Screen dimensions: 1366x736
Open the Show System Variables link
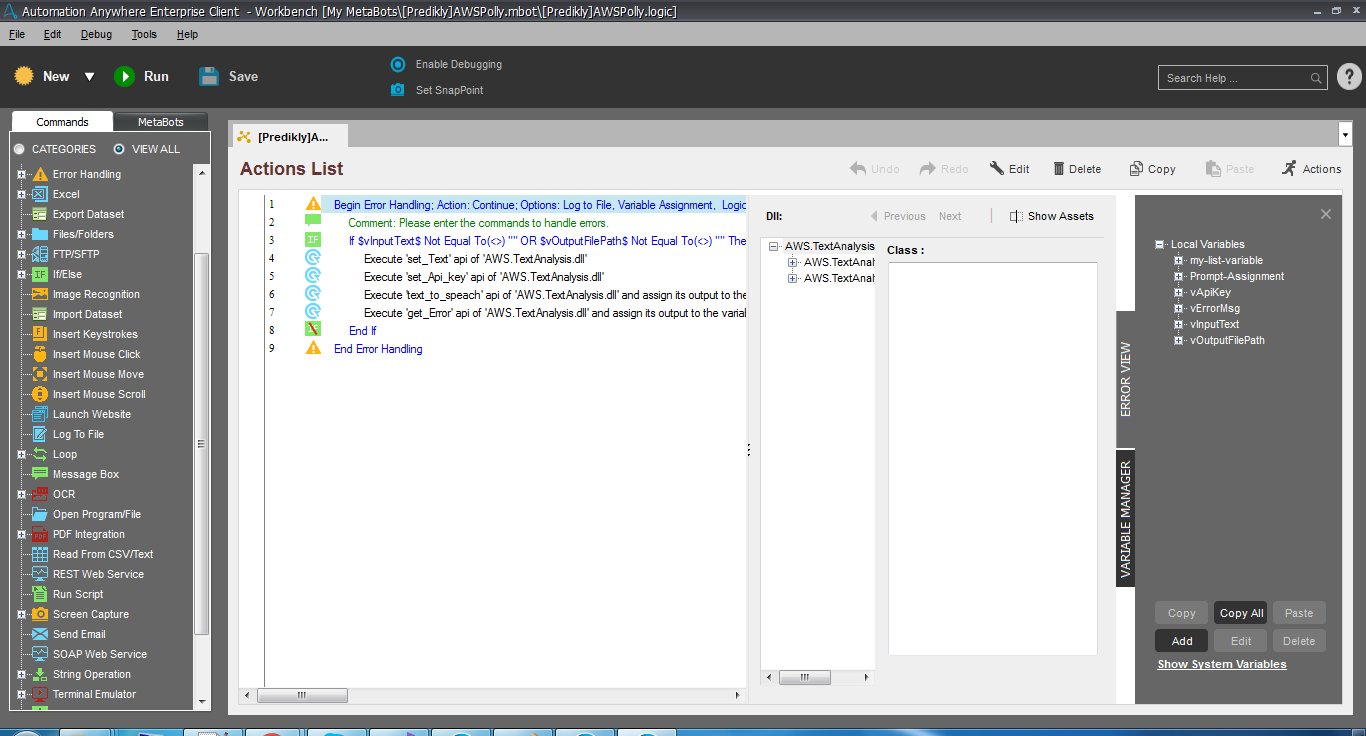pos(1222,664)
